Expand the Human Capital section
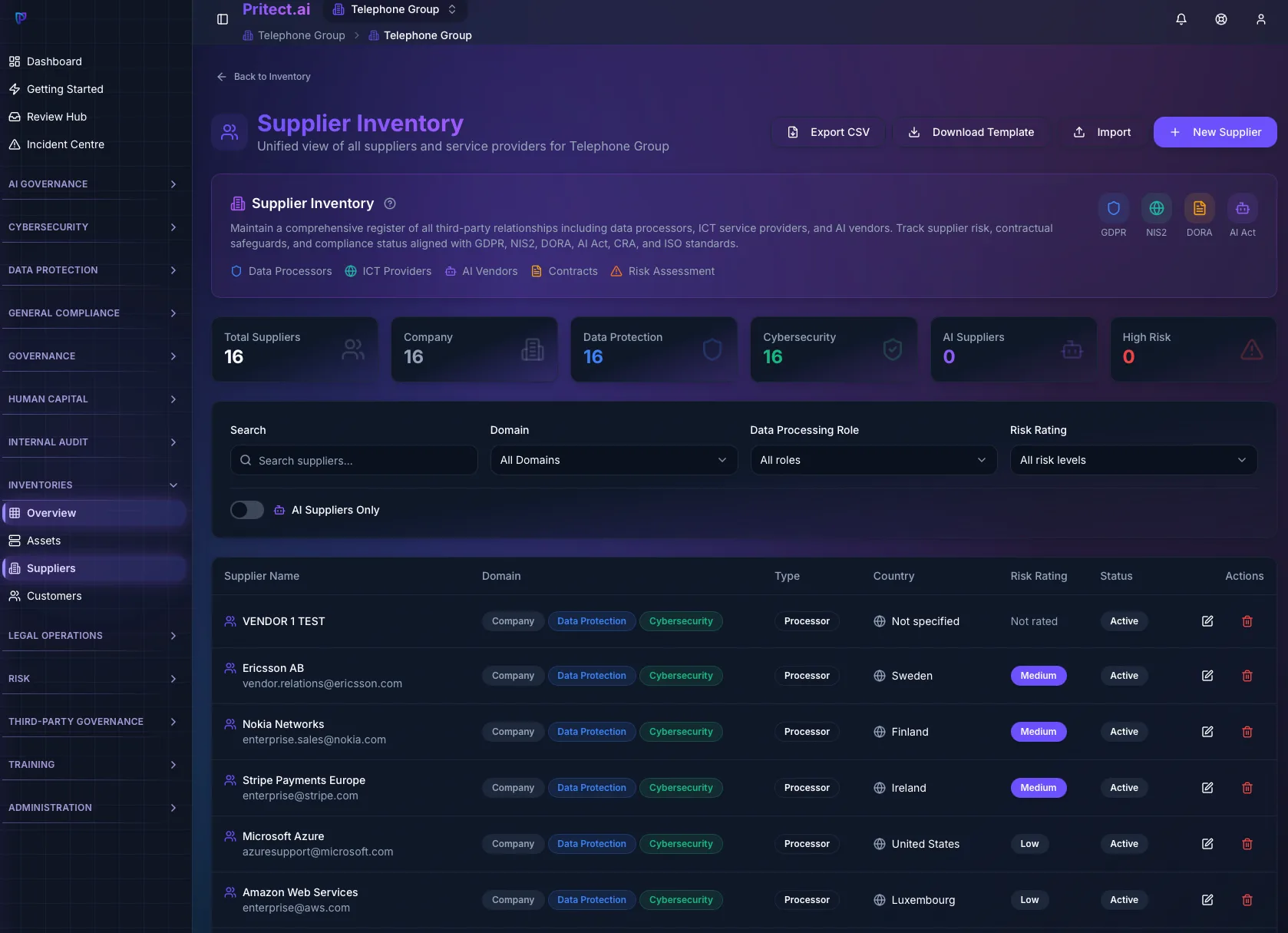The width and height of the screenshot is (1288, 933). (92, 399)
